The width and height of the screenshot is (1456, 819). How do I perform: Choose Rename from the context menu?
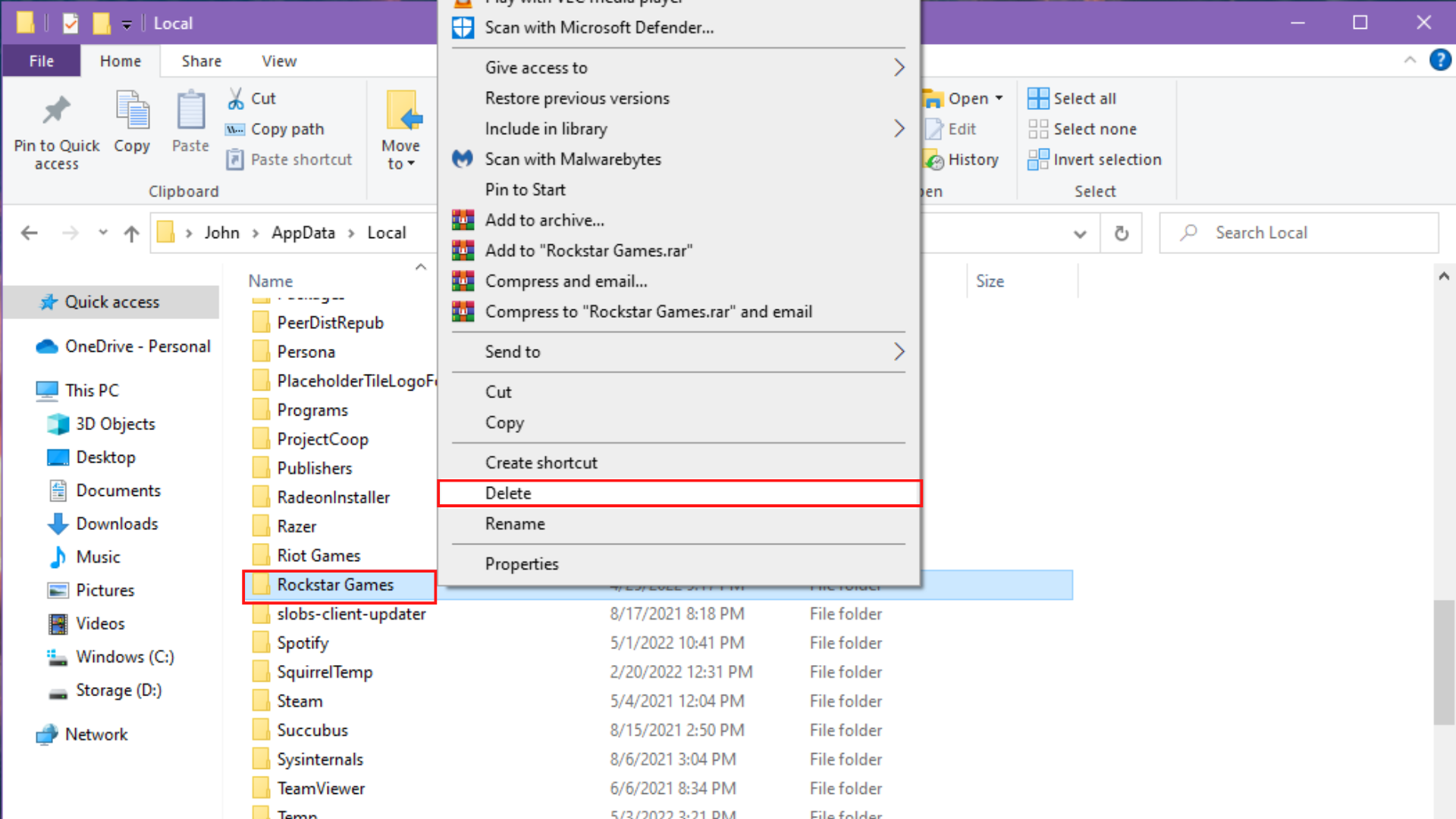click(679, 524)
